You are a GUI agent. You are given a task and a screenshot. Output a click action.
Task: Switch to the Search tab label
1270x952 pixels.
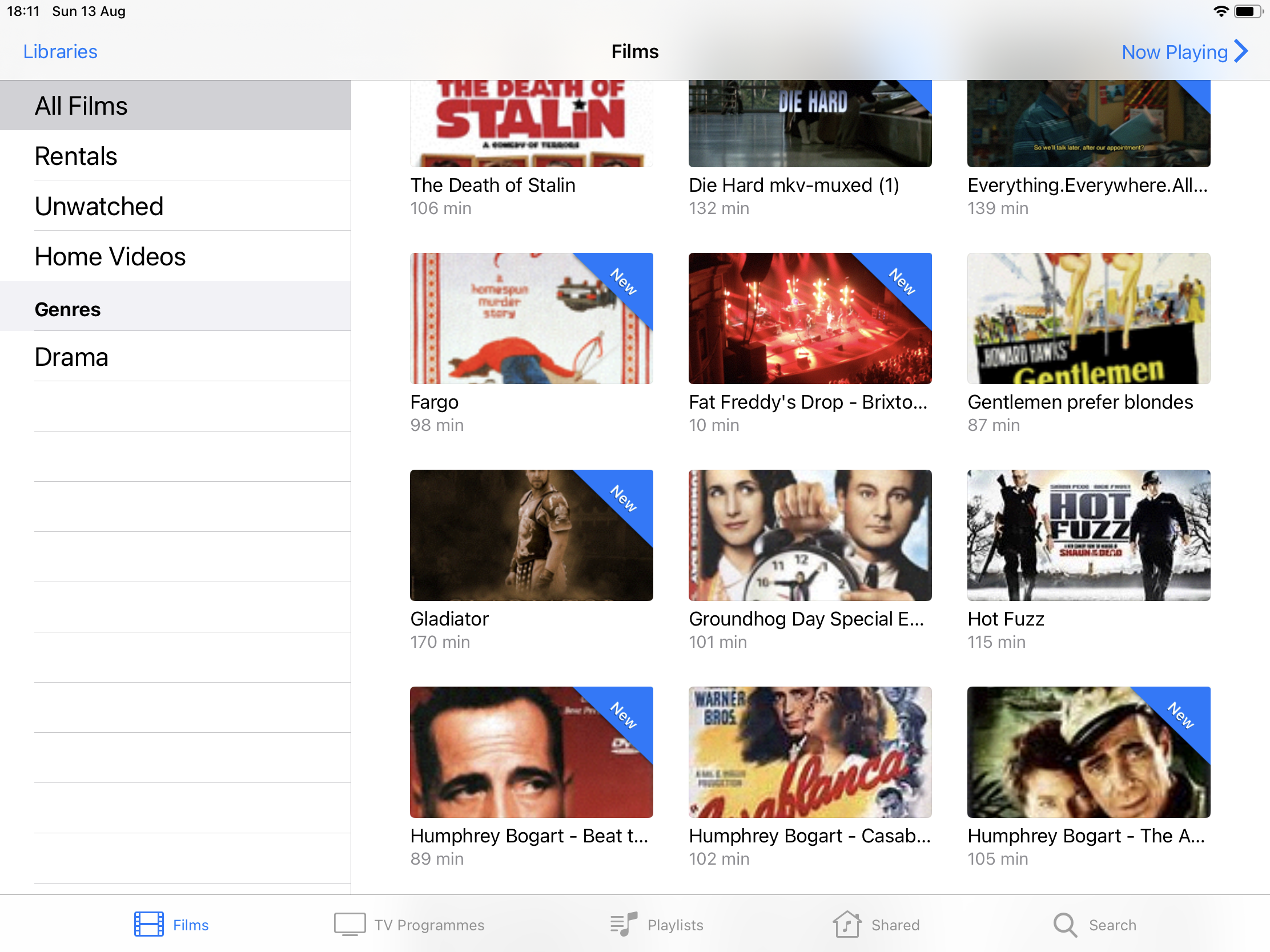pos(1112,925)
